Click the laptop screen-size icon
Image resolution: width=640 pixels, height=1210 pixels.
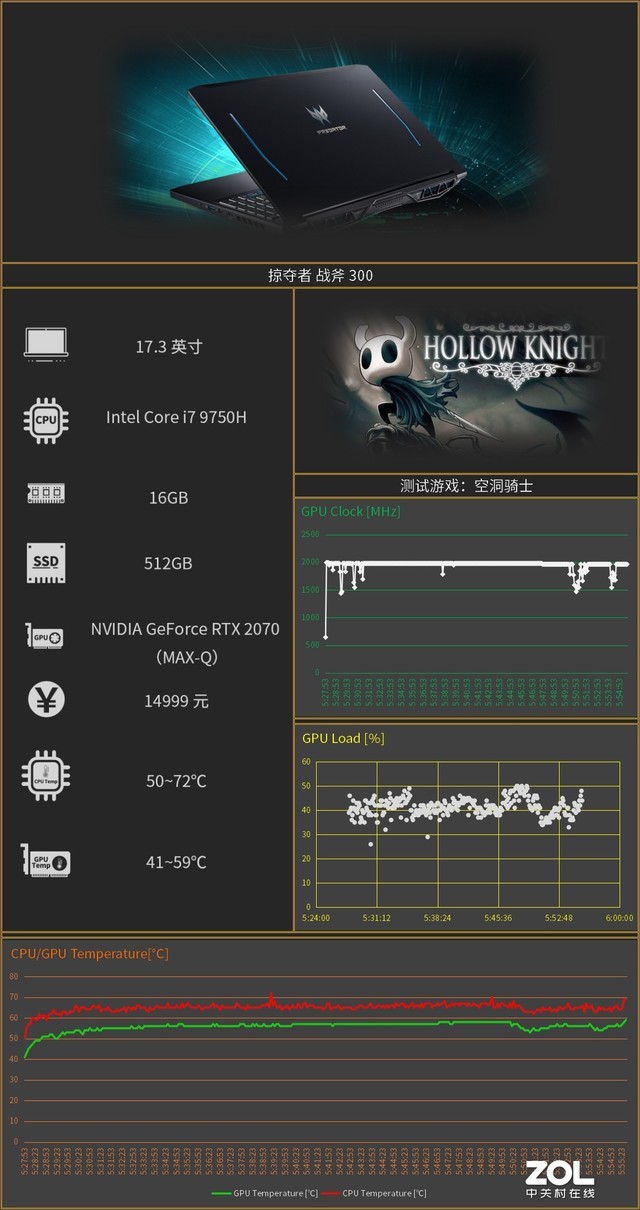[x=45, y=343]
